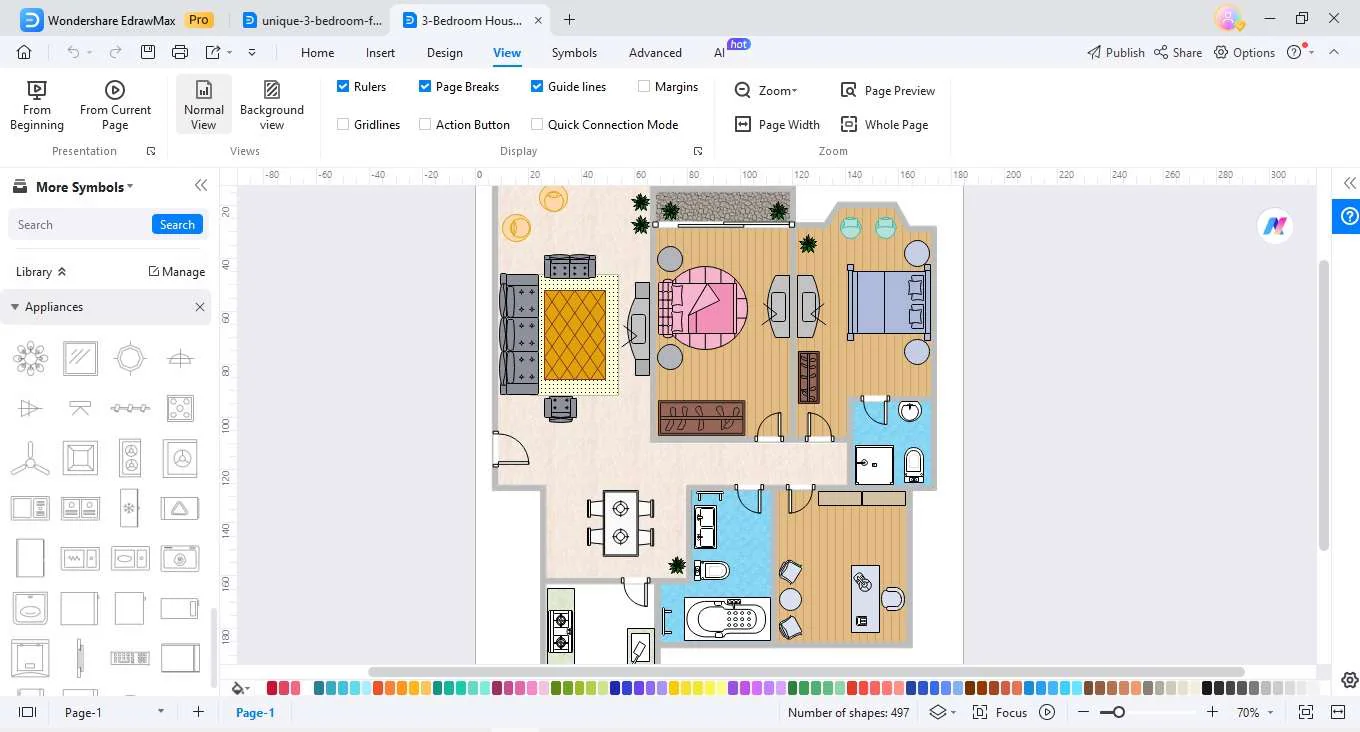Click the Export icon in quick toolbar

[213, 52]
